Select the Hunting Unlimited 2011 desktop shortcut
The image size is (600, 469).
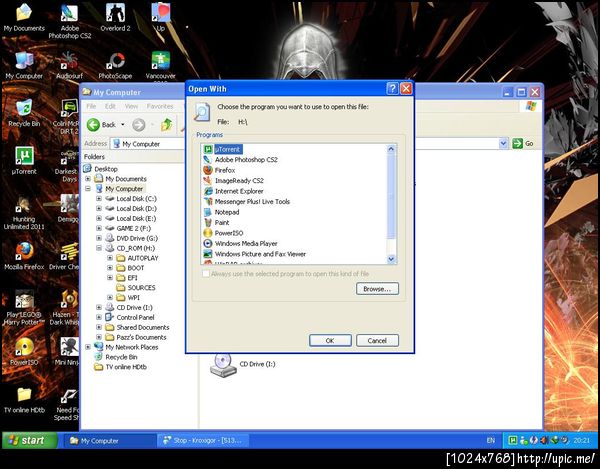pos(24,212)
